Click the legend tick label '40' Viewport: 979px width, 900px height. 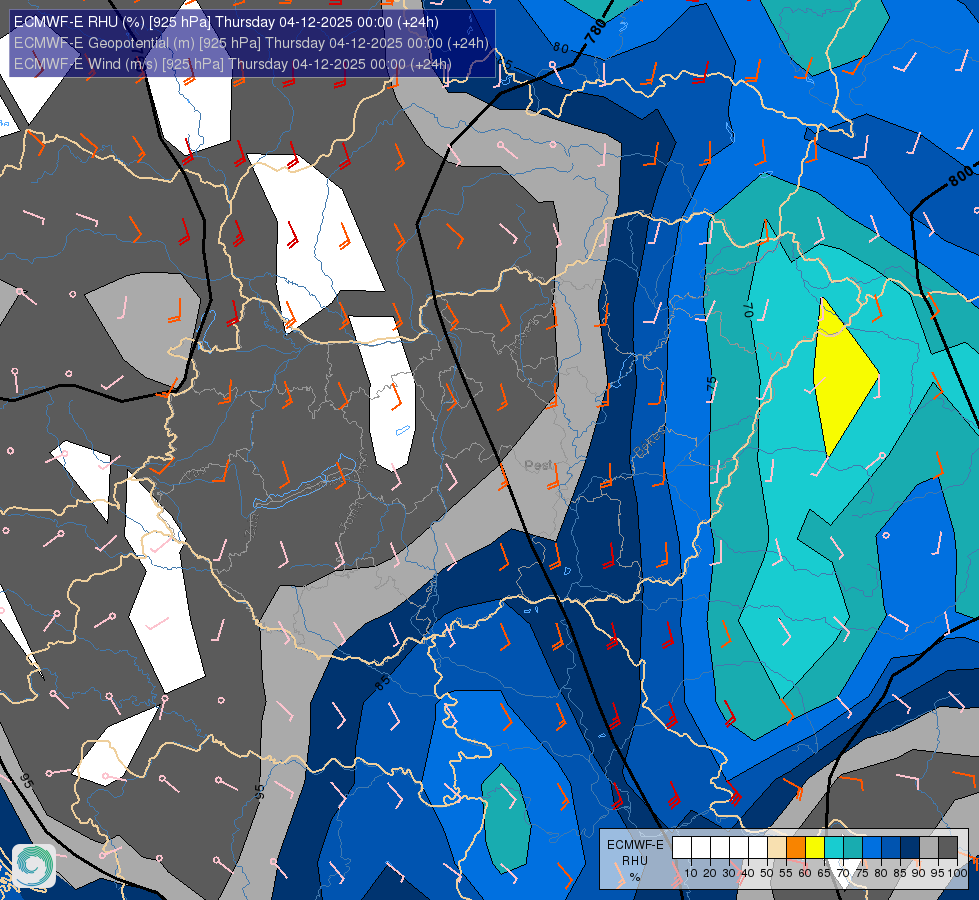coord(748,873)
